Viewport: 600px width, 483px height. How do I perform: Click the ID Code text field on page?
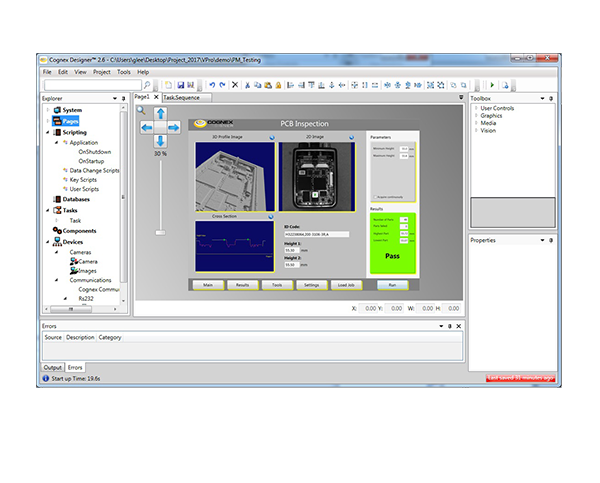click(316, 234)
